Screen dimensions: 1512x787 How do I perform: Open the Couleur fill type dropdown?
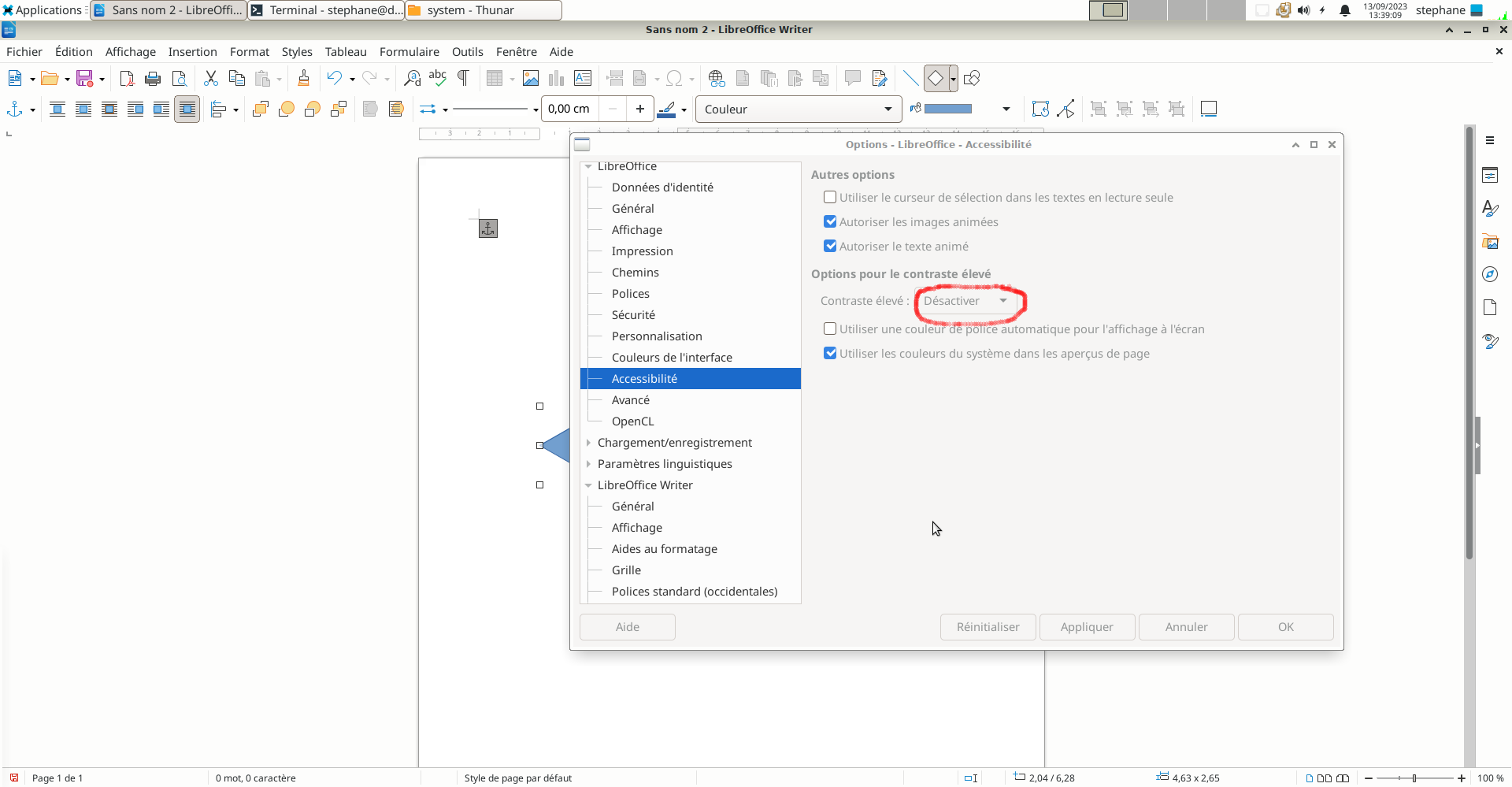pos(798,110)
